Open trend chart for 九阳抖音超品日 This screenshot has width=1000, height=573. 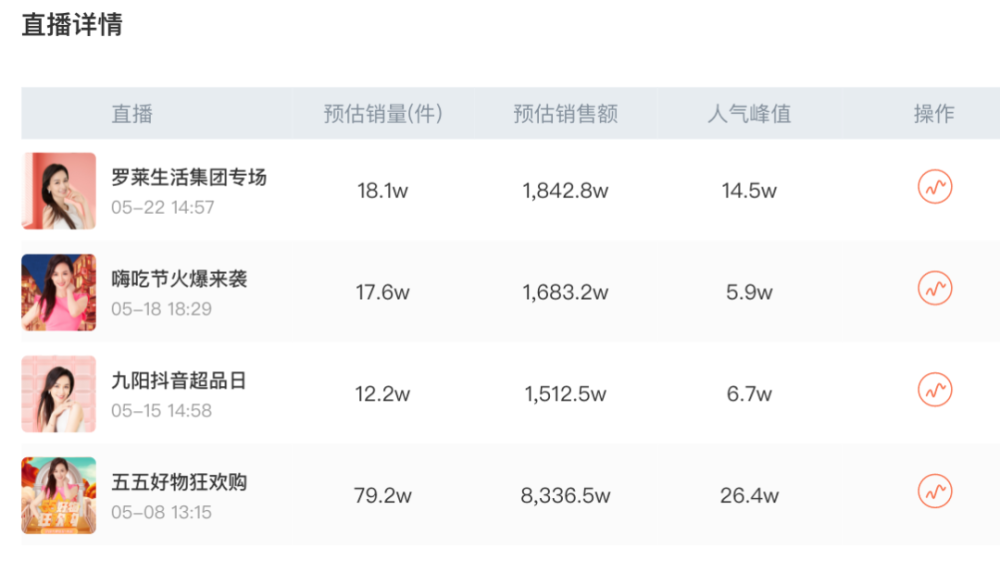click(x=934, y=390)
